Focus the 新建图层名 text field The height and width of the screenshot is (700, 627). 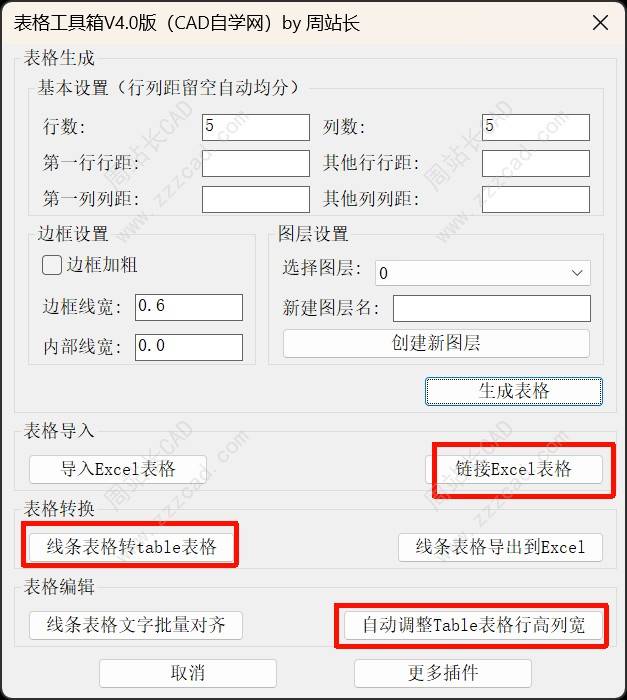[492, 308]
